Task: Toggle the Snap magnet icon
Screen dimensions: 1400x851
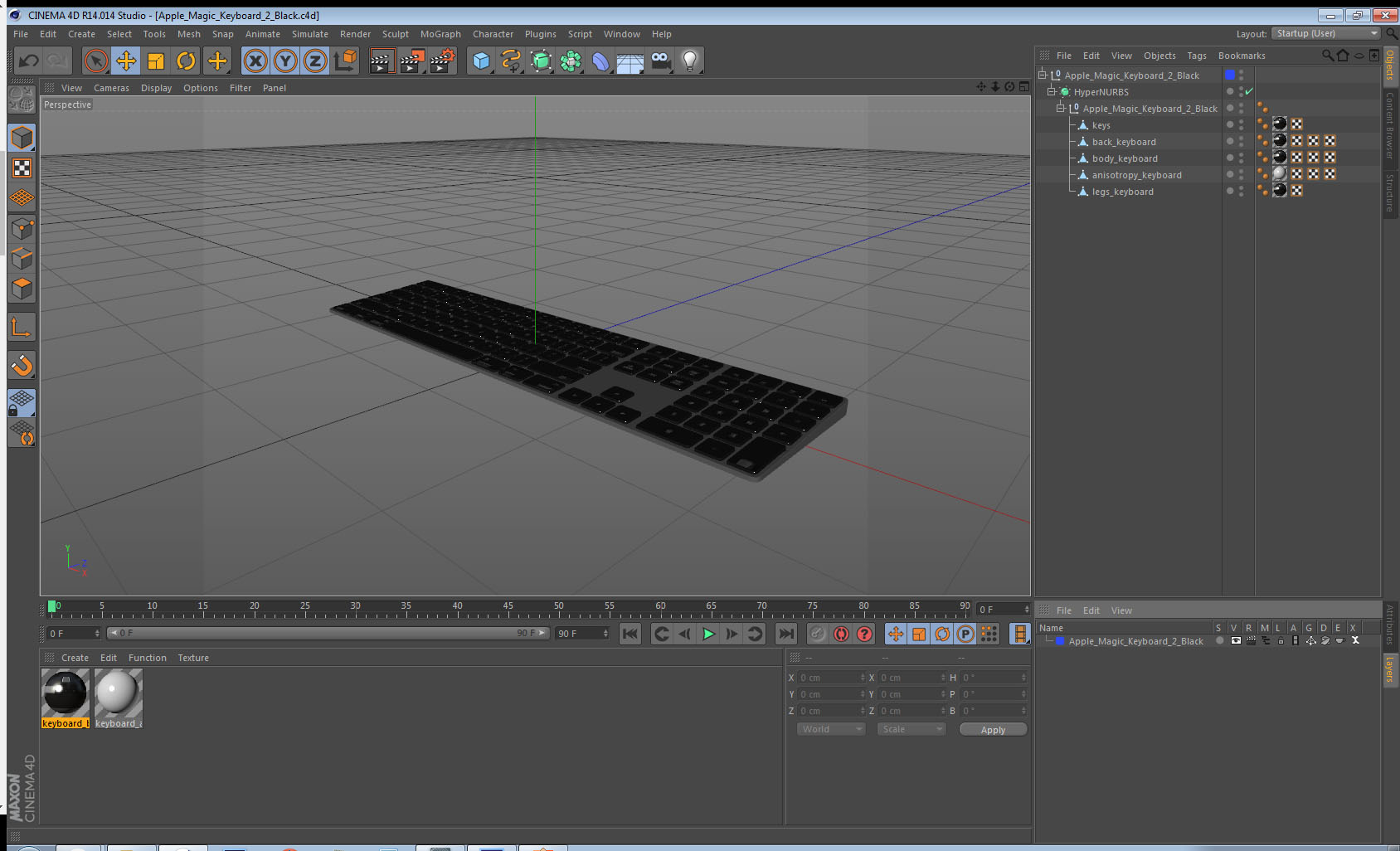Action: tap(22, 365)
